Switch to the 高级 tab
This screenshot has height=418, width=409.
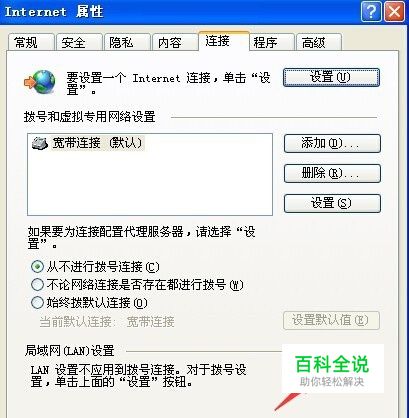[x=319, y=43]
